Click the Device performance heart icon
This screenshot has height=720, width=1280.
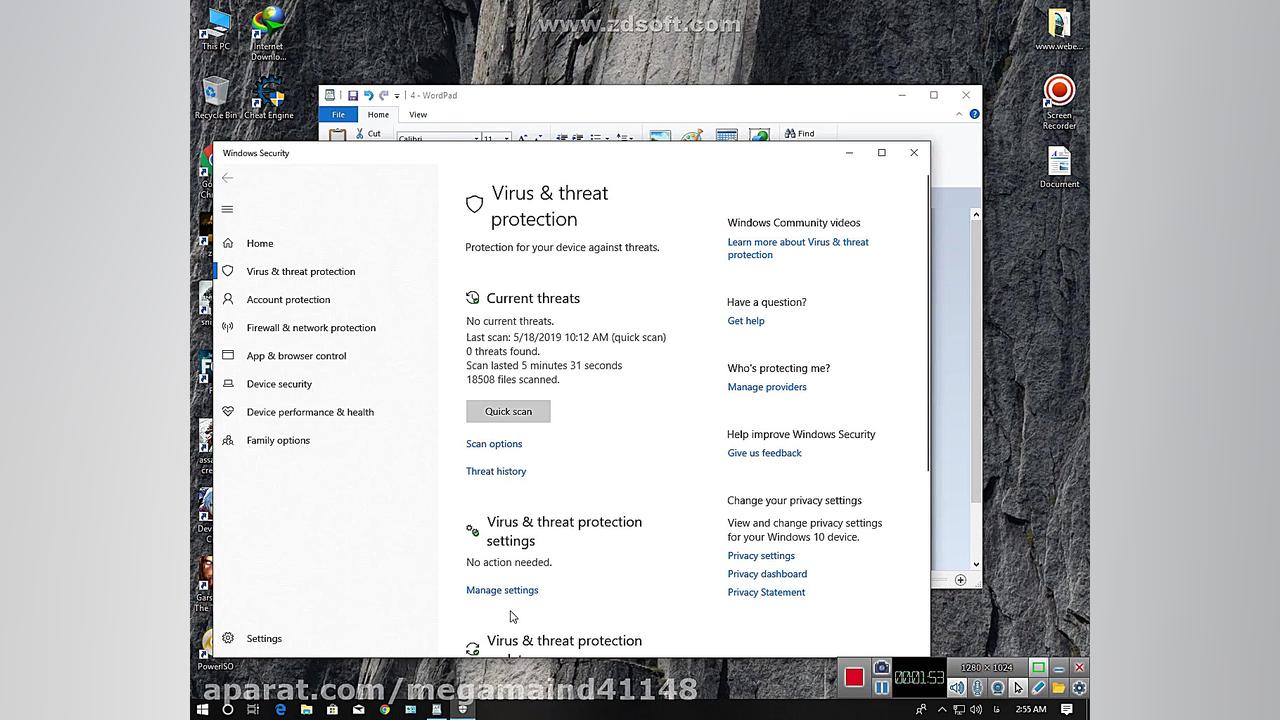point(228,411)
